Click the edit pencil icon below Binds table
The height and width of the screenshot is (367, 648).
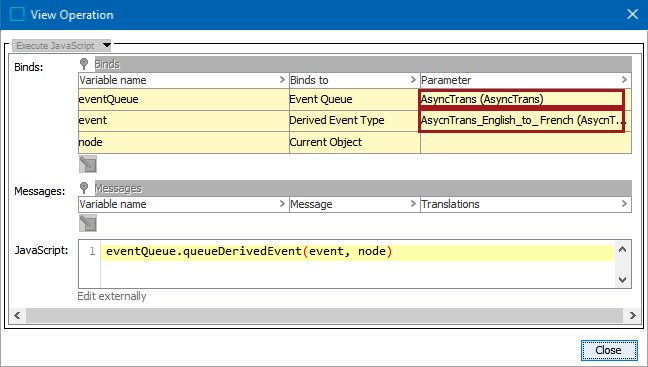pos(88,164)
